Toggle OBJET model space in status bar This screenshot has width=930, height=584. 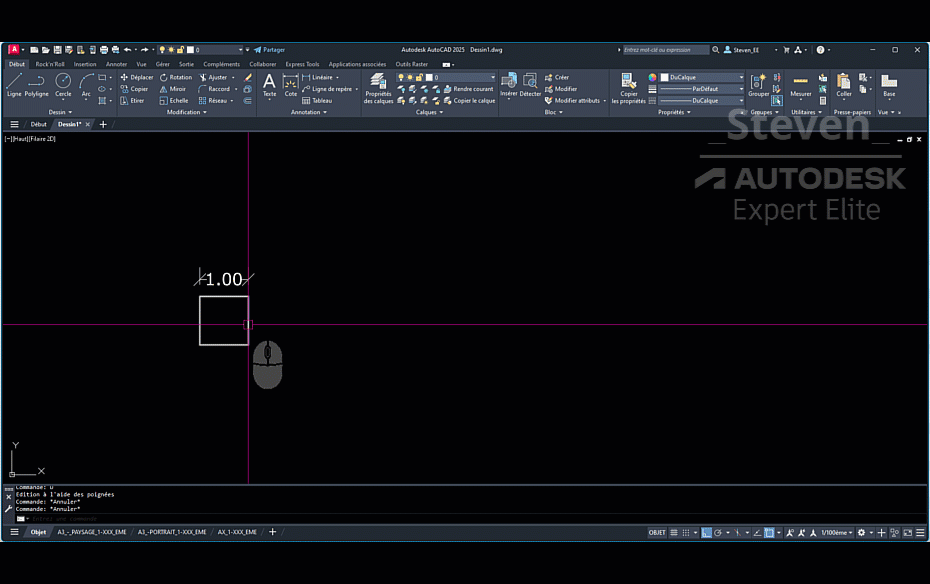coord(657,532)
